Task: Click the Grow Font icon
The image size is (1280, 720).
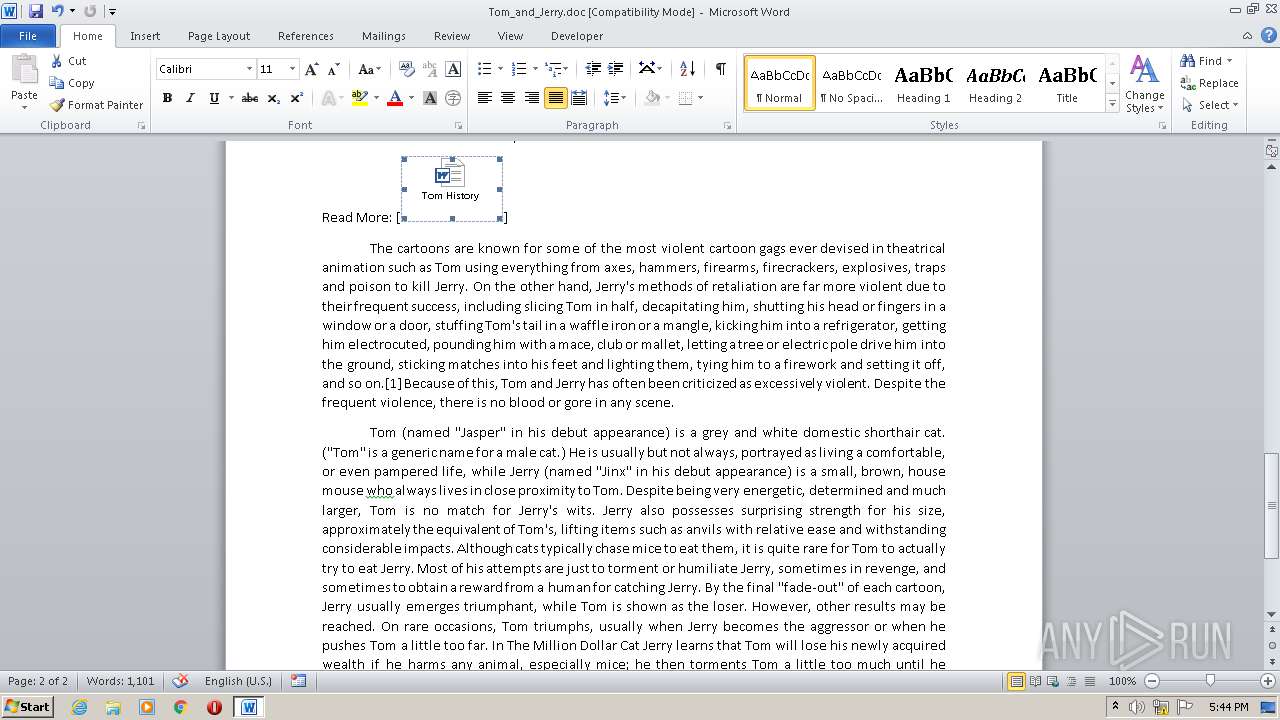Action: (x=312, y=69)
